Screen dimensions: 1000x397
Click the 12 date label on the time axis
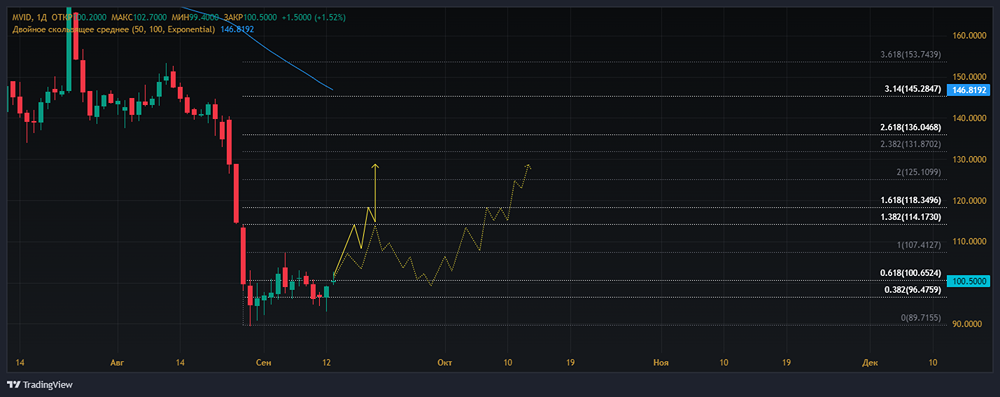pos(327,363)
